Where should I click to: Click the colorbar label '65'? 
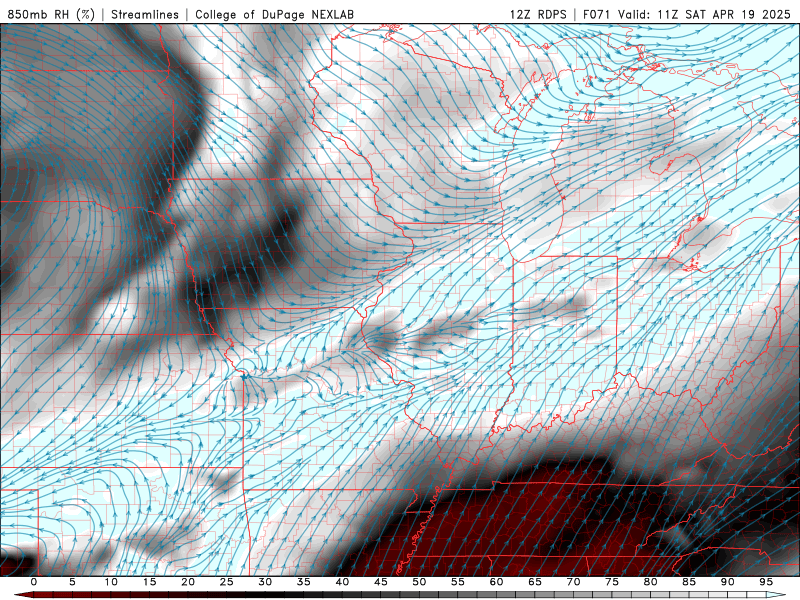(x=535, y=582)
